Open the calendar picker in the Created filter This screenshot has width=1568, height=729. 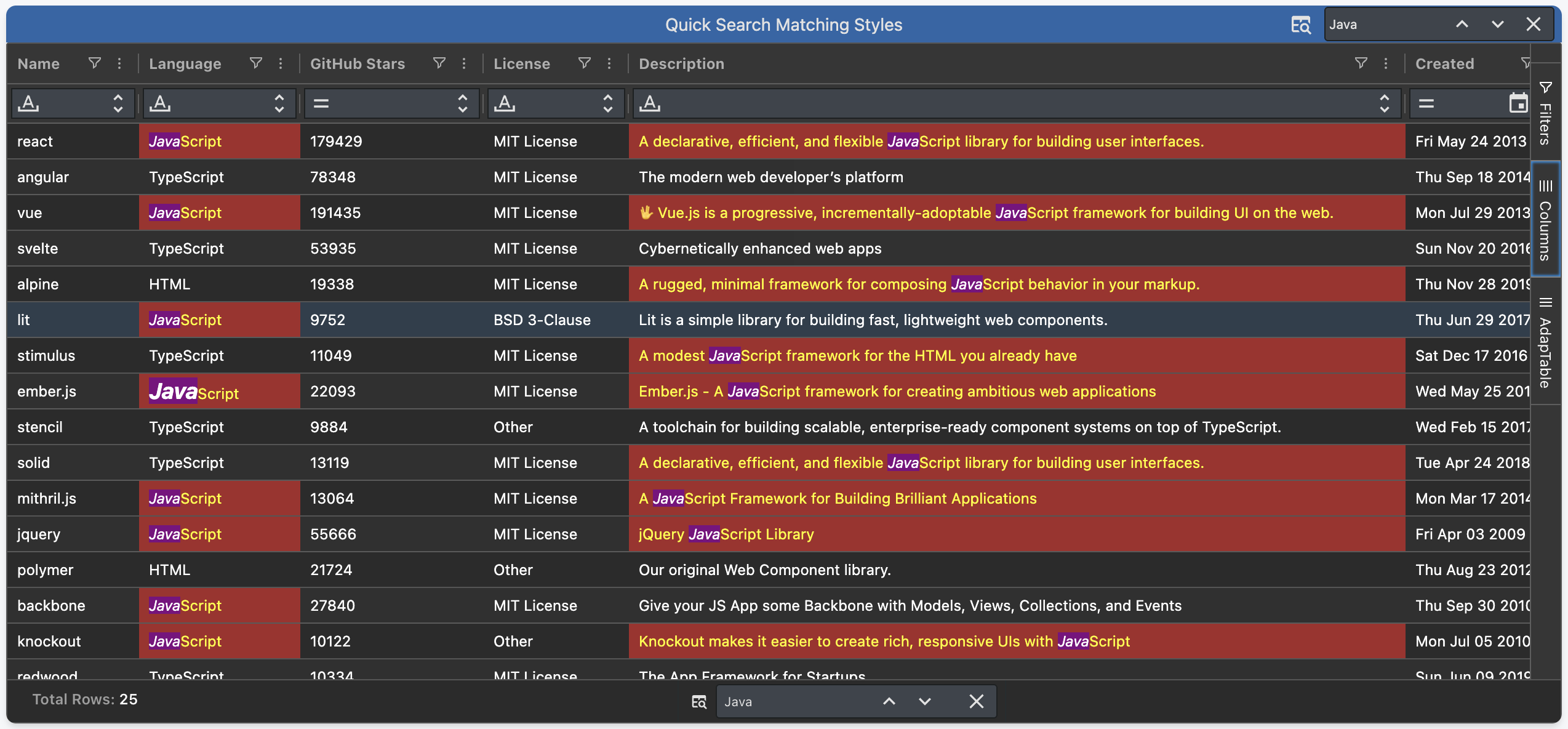pos(1518,103)
